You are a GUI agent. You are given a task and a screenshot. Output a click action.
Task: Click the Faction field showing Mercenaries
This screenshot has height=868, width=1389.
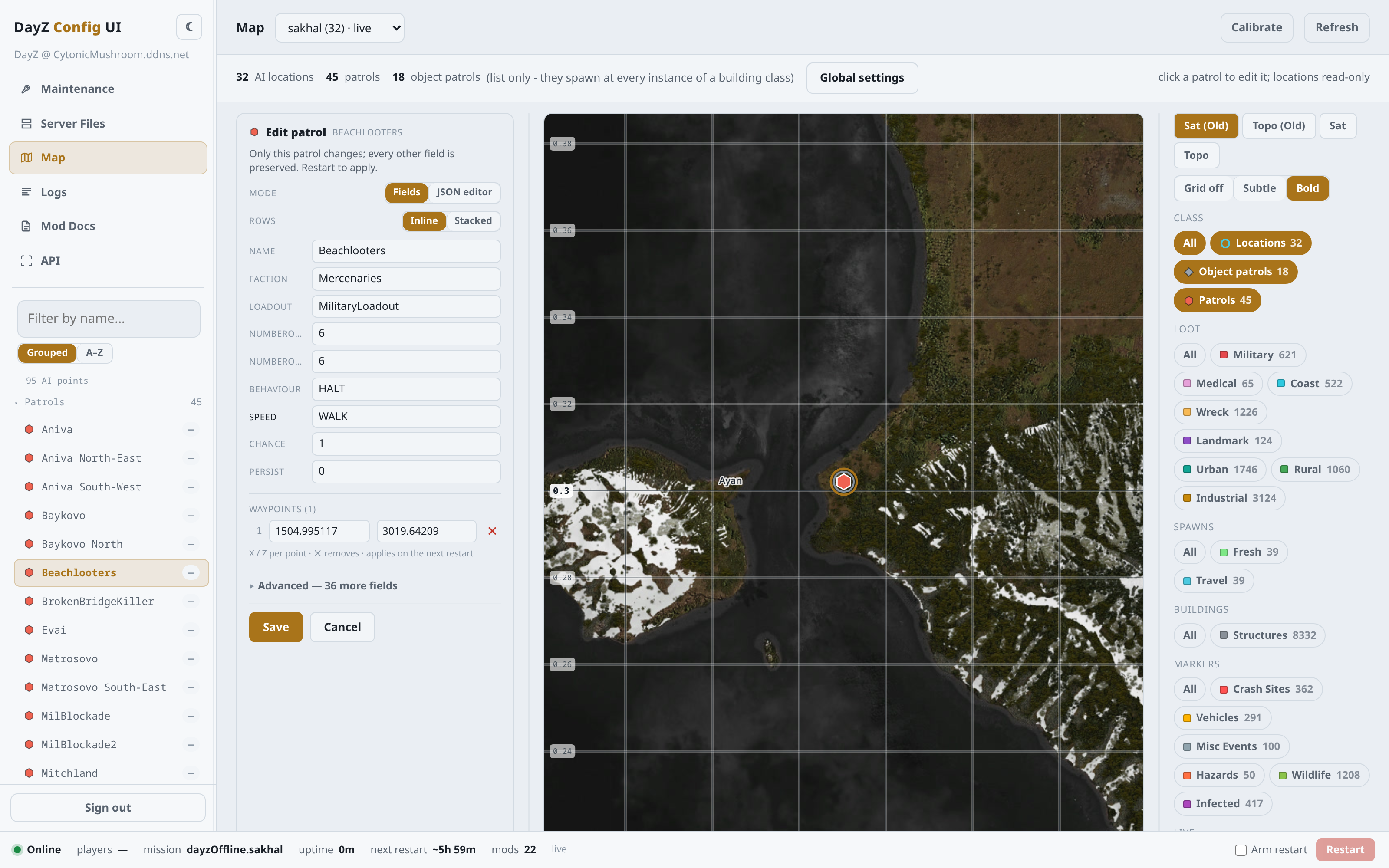tap(406, 279)
